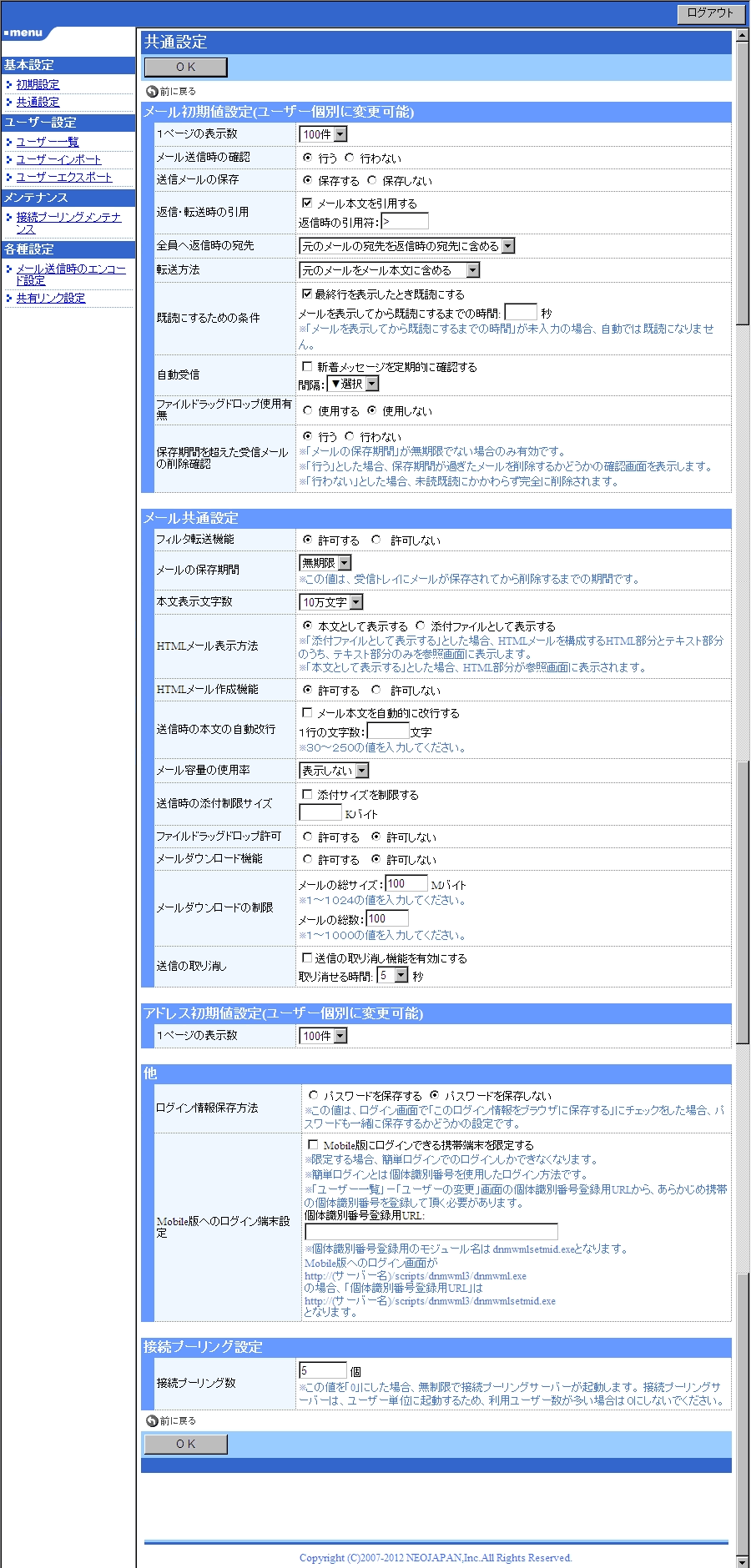Click the 接続プーリング数 input field

[323, 1370]
